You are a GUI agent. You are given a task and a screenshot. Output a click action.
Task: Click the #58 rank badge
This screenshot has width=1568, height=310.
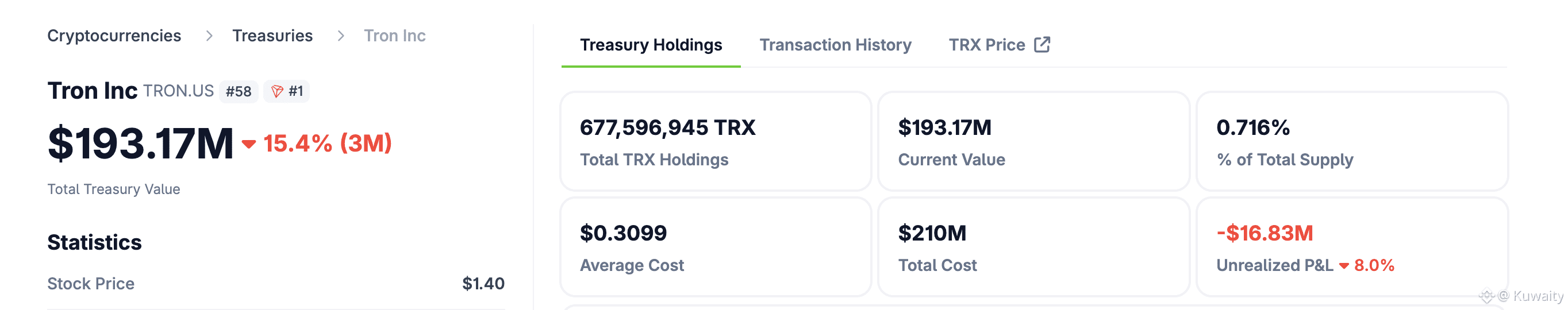point(238,91)
